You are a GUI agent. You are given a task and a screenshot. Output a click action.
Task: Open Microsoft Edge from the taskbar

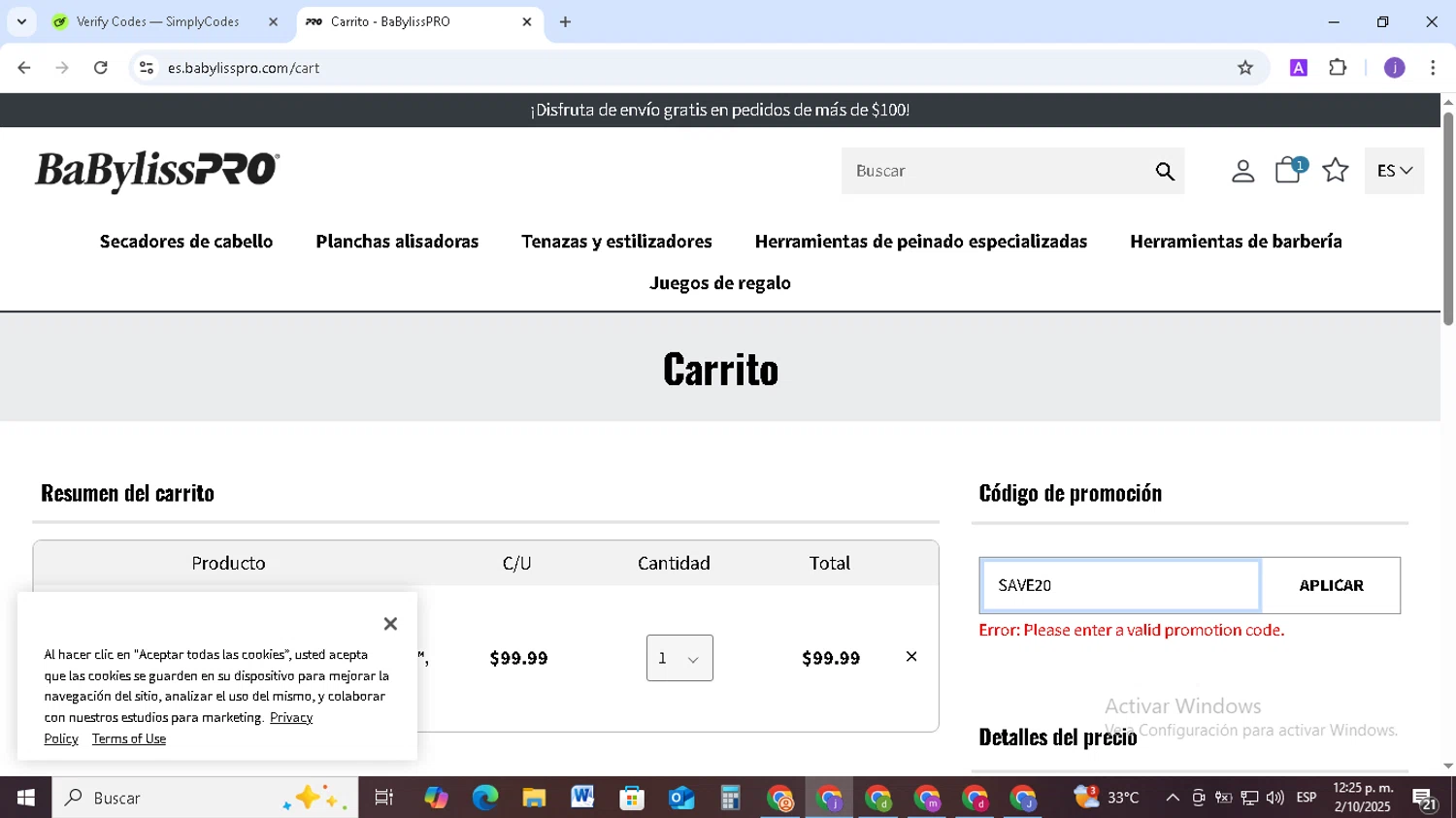click(484, 798)
